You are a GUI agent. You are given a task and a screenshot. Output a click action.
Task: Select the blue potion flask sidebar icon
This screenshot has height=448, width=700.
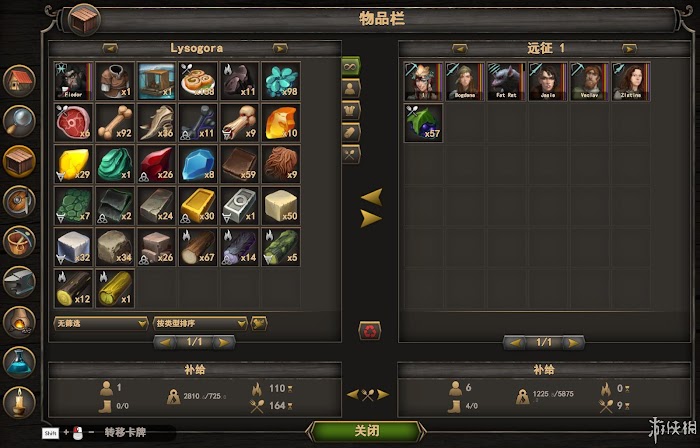point(19,362)
